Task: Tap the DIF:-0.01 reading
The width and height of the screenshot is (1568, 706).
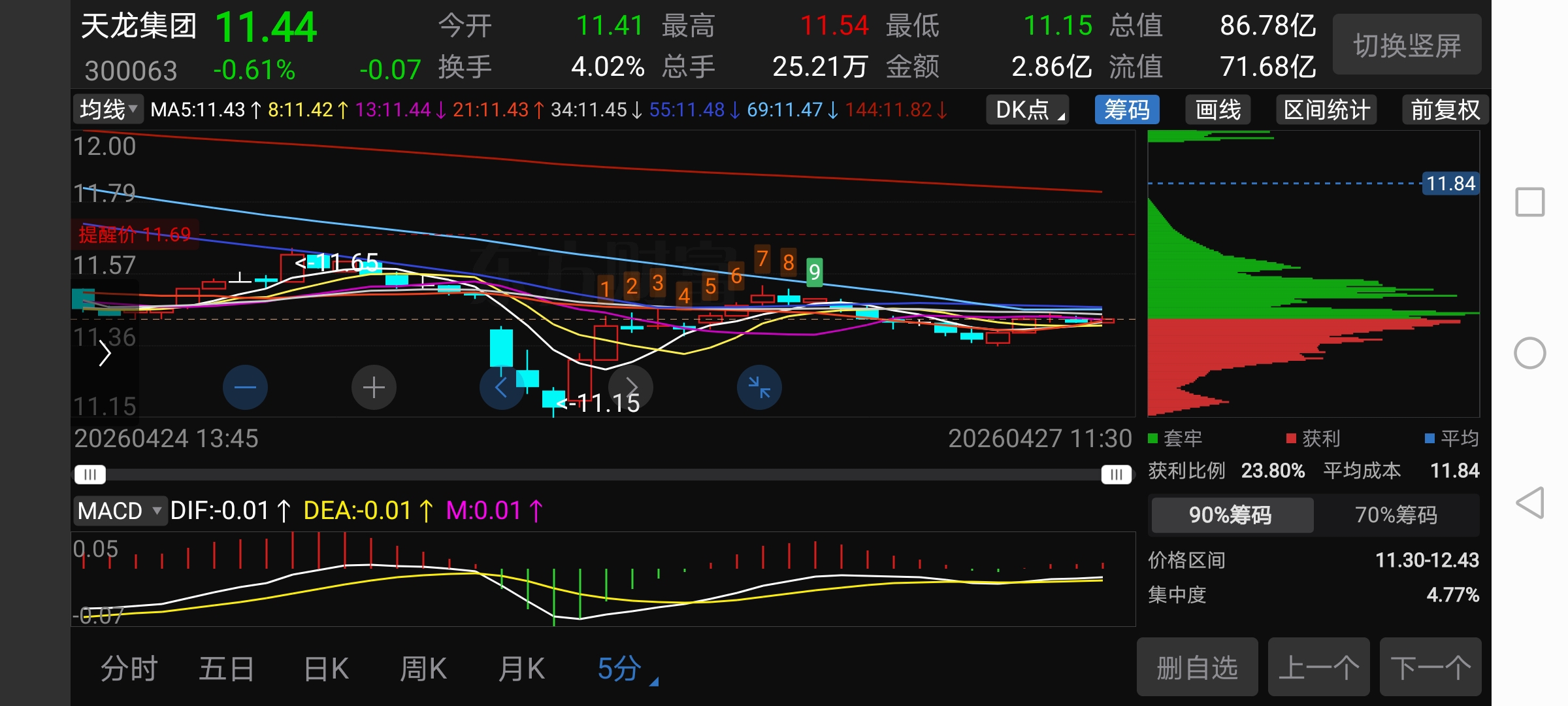Action: [230, 511]
